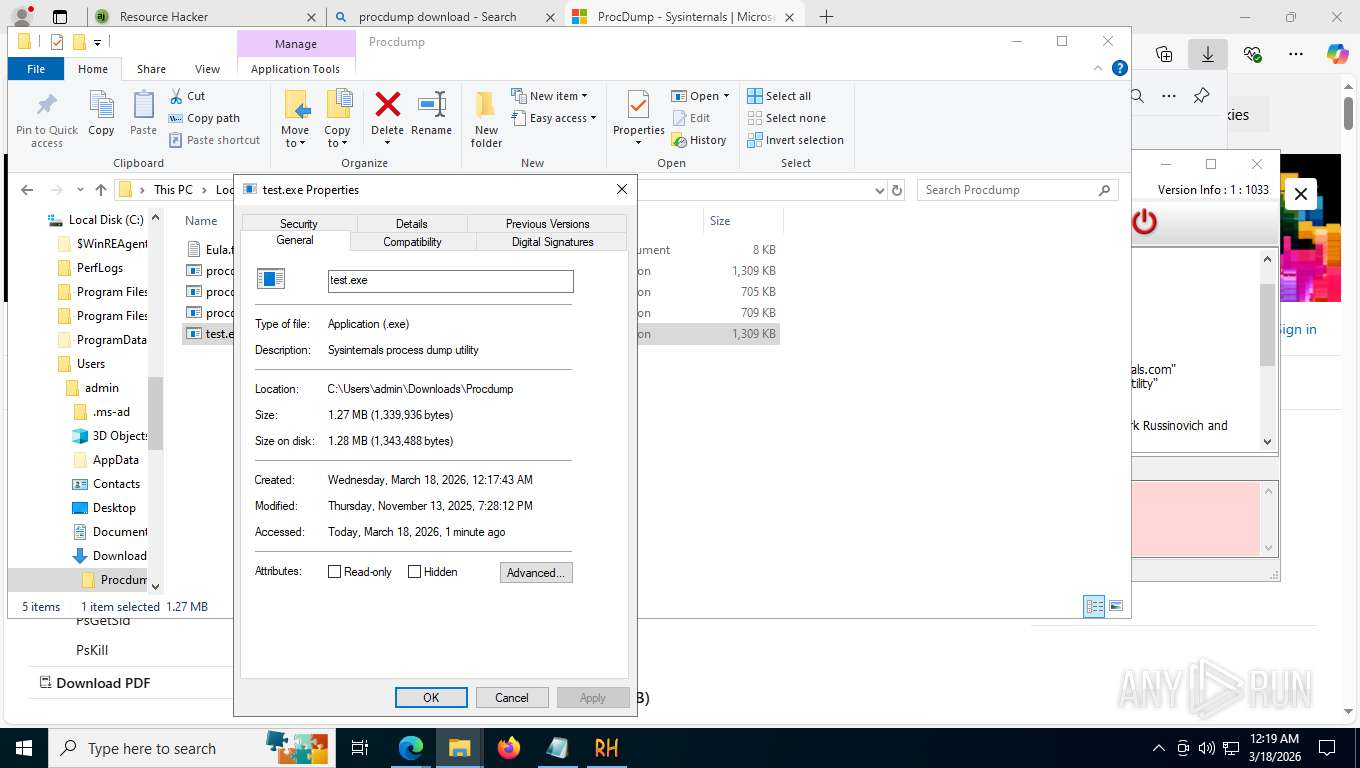Open Resource Hacker taskbar icon
This screenshot has height=768, width=1360.
coord(606,748)
